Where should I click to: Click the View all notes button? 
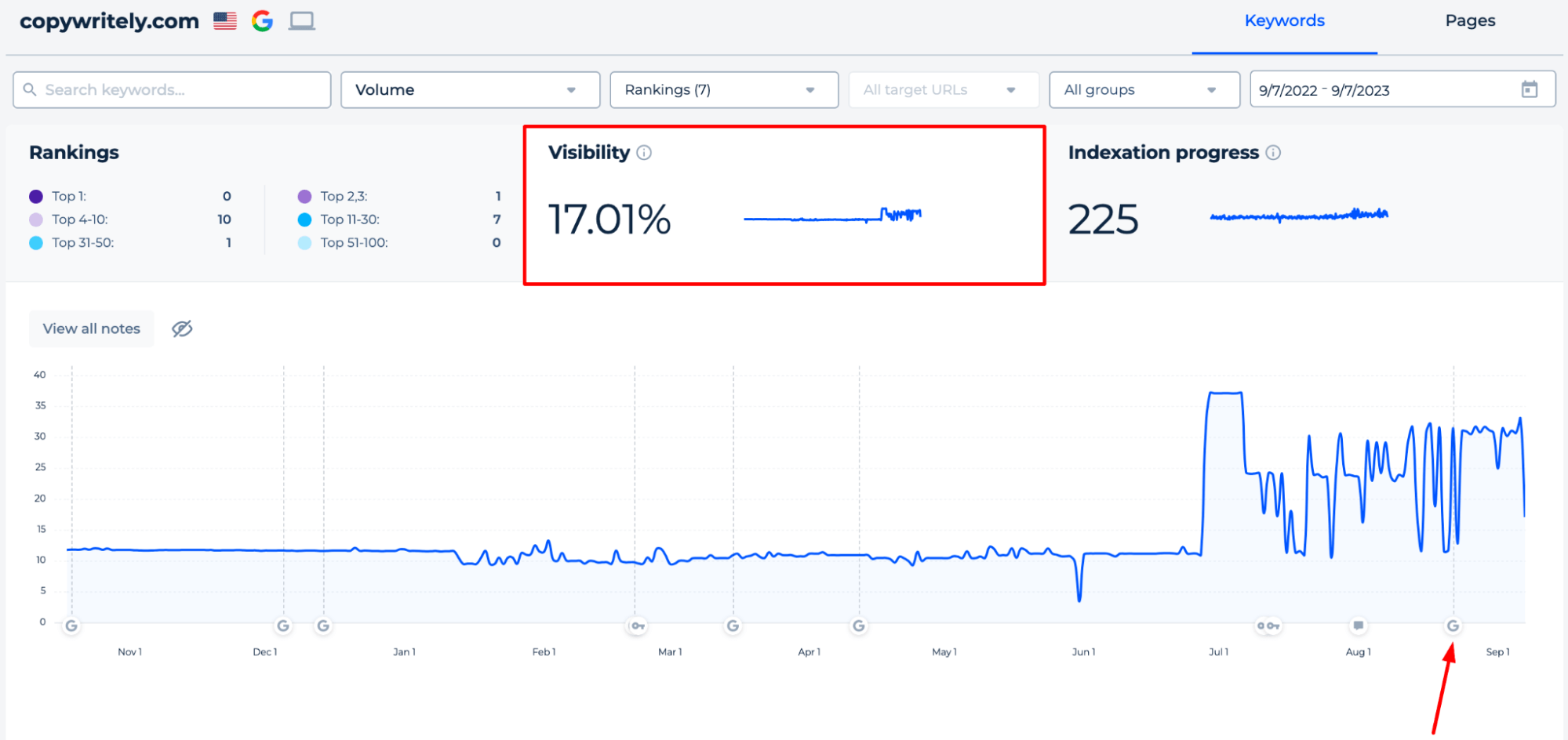[x=92, y=328]
